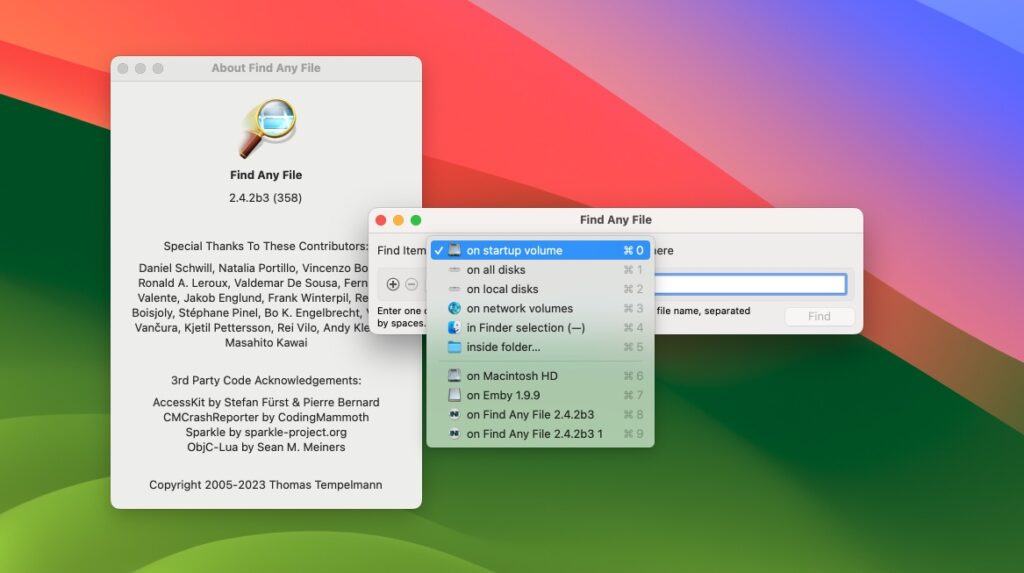Focus the search text input field
The width and height of the screenshot is (1024, 573).
[x=750, y=284]
